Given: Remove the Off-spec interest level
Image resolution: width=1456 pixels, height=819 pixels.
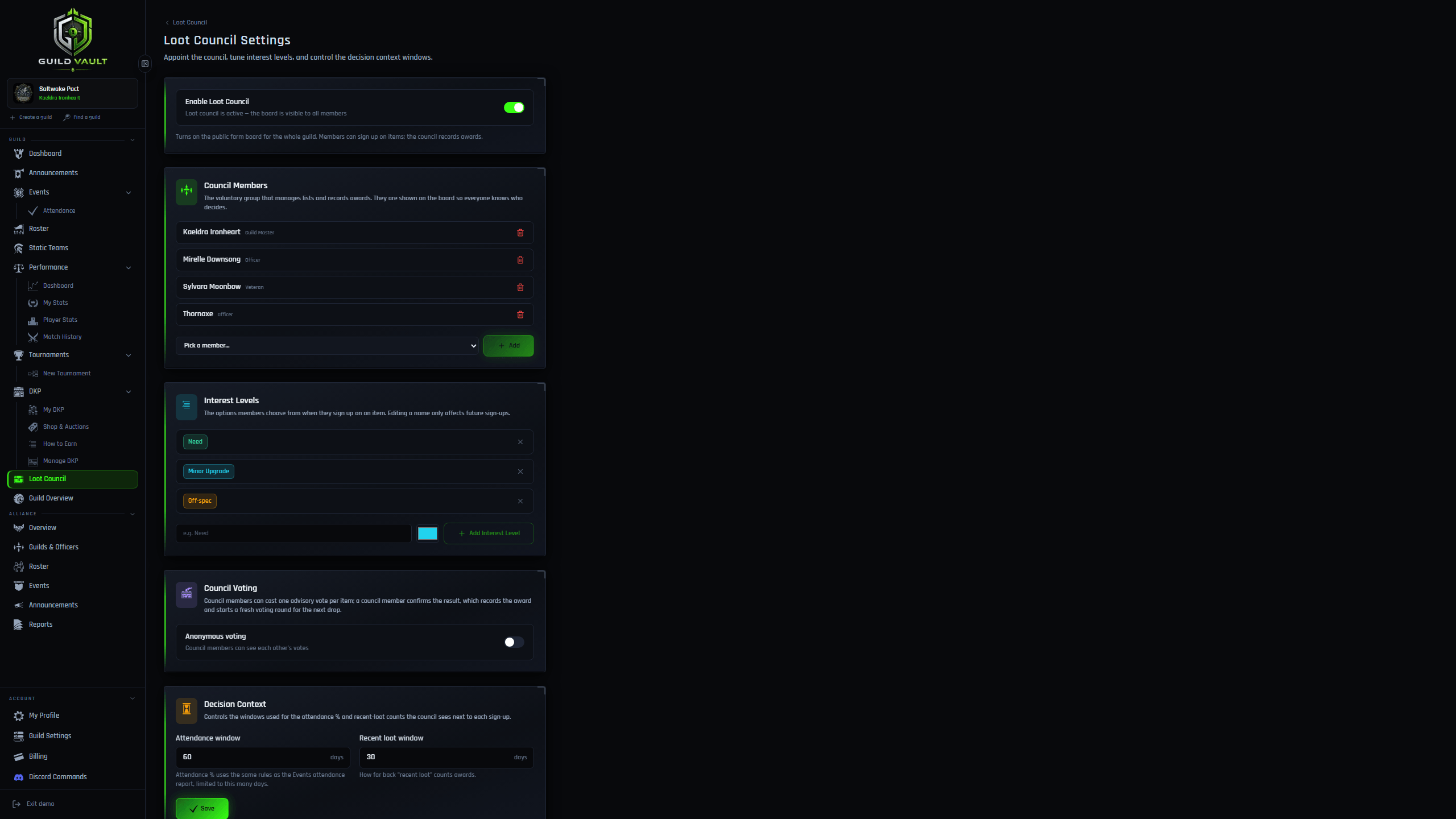Looking at the screenshot, I should [520, 501].
